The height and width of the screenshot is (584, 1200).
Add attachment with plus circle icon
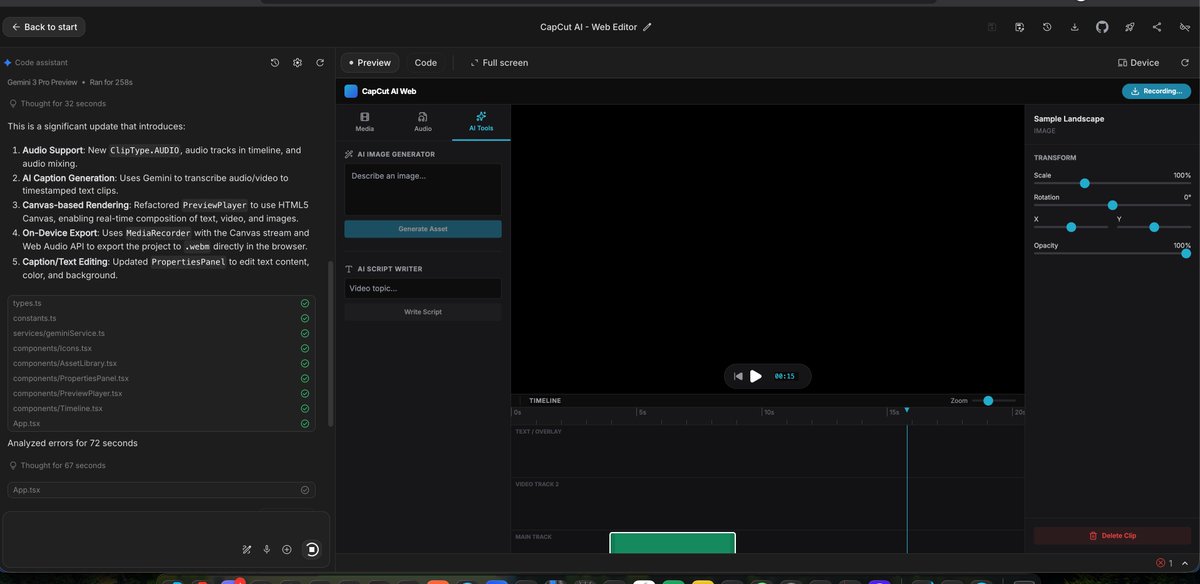287,549
